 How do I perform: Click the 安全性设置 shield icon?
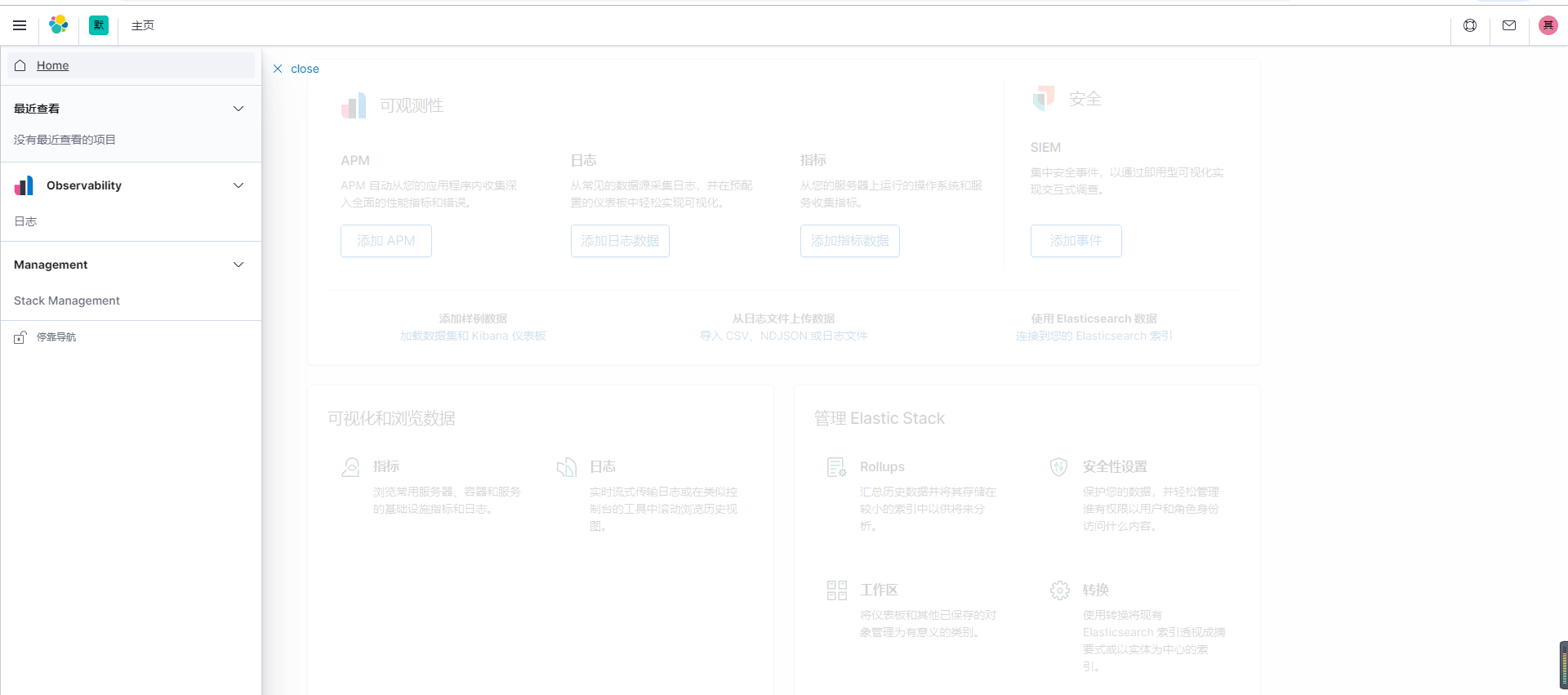point(1059,467)
